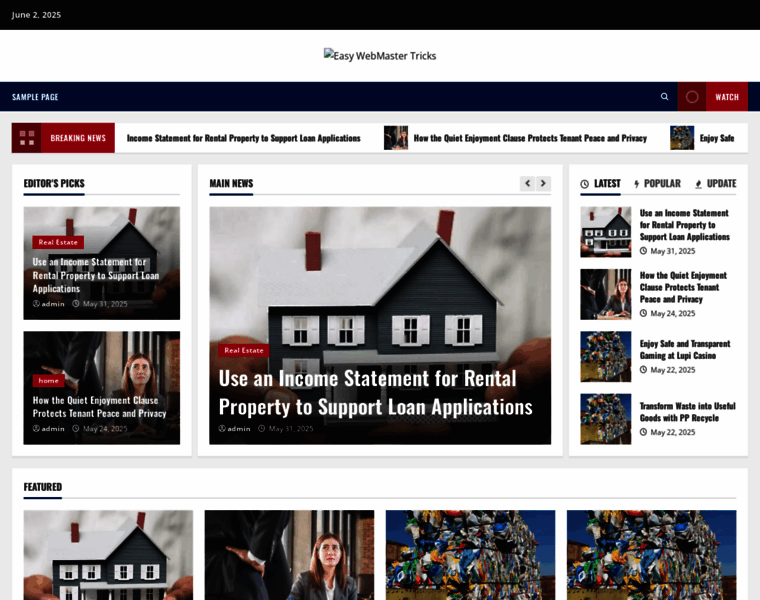Image resolution: width=760 pixels, height=600 pixels.
Task: Open ticker headline Income Statement for Rental Property
Action: pyautogui.click(x=243, y=138)
